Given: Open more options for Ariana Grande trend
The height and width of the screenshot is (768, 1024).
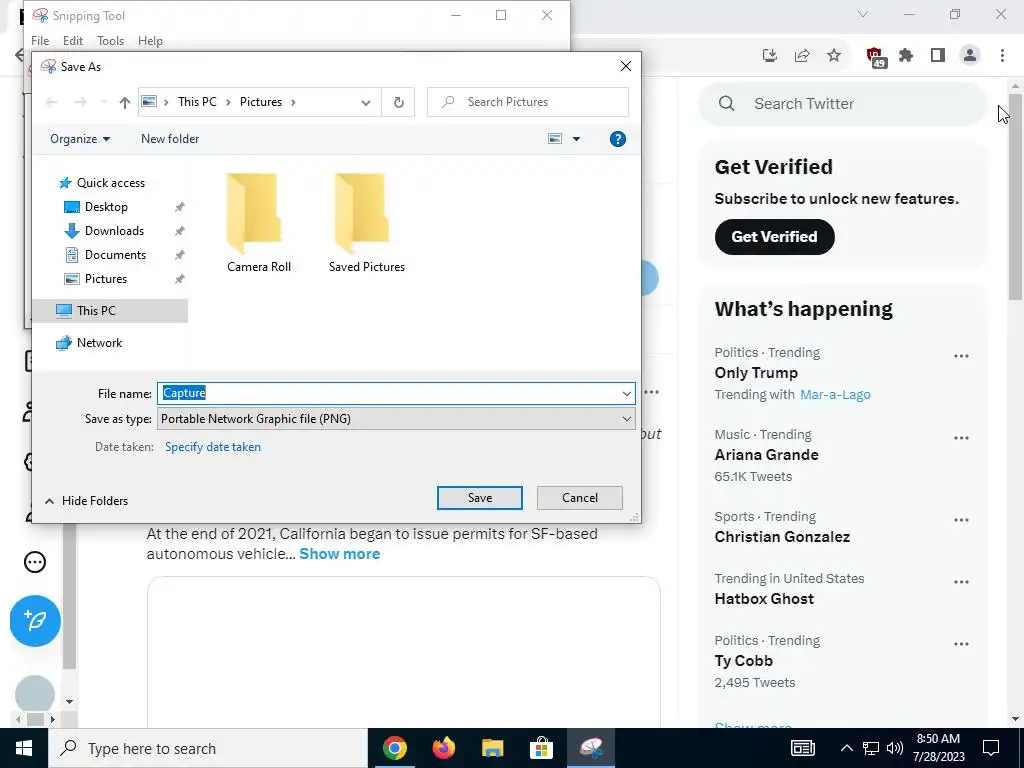Looking at the screenshot, I should click(961, 438).
